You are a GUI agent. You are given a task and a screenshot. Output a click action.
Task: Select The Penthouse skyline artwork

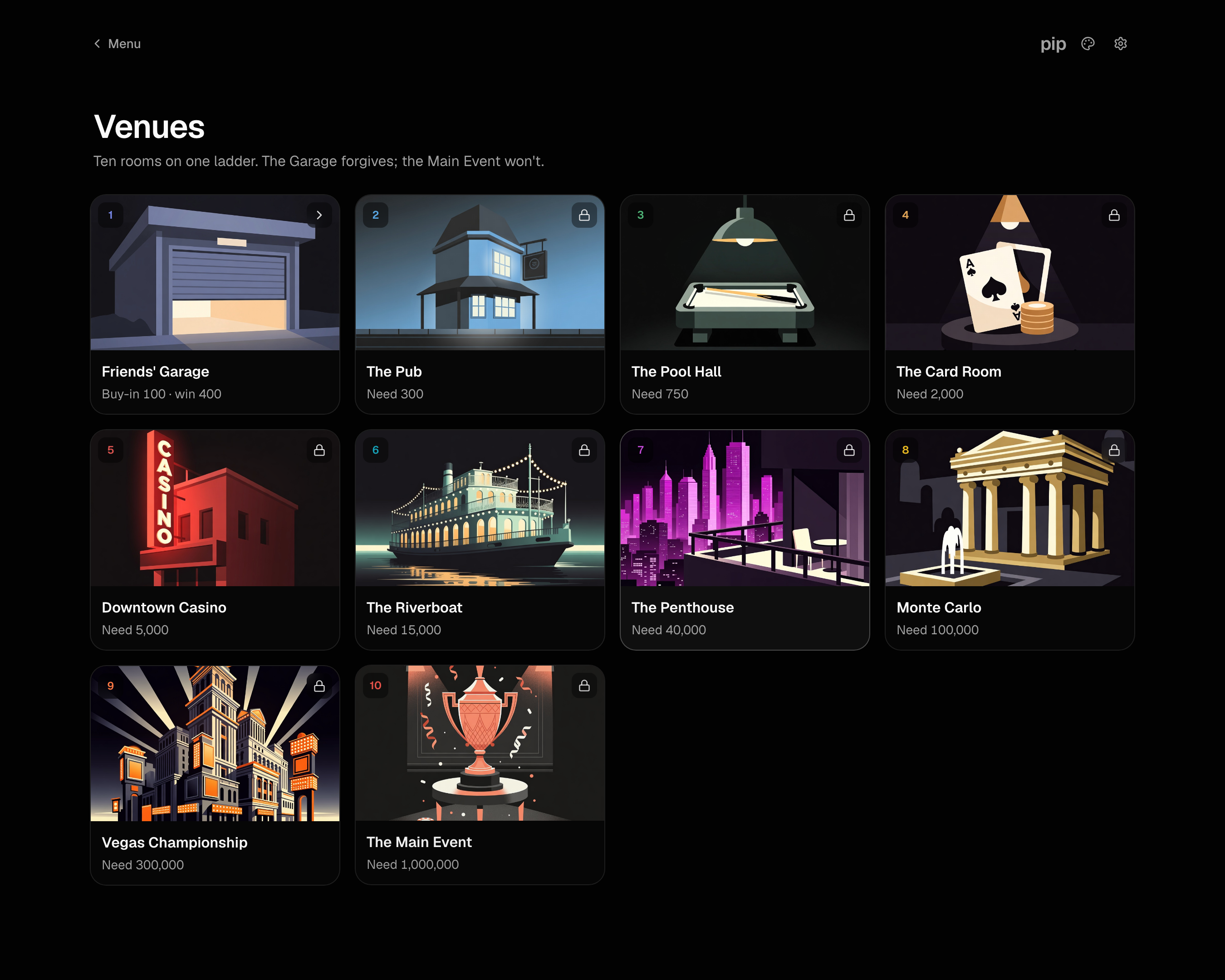(745, 509)
